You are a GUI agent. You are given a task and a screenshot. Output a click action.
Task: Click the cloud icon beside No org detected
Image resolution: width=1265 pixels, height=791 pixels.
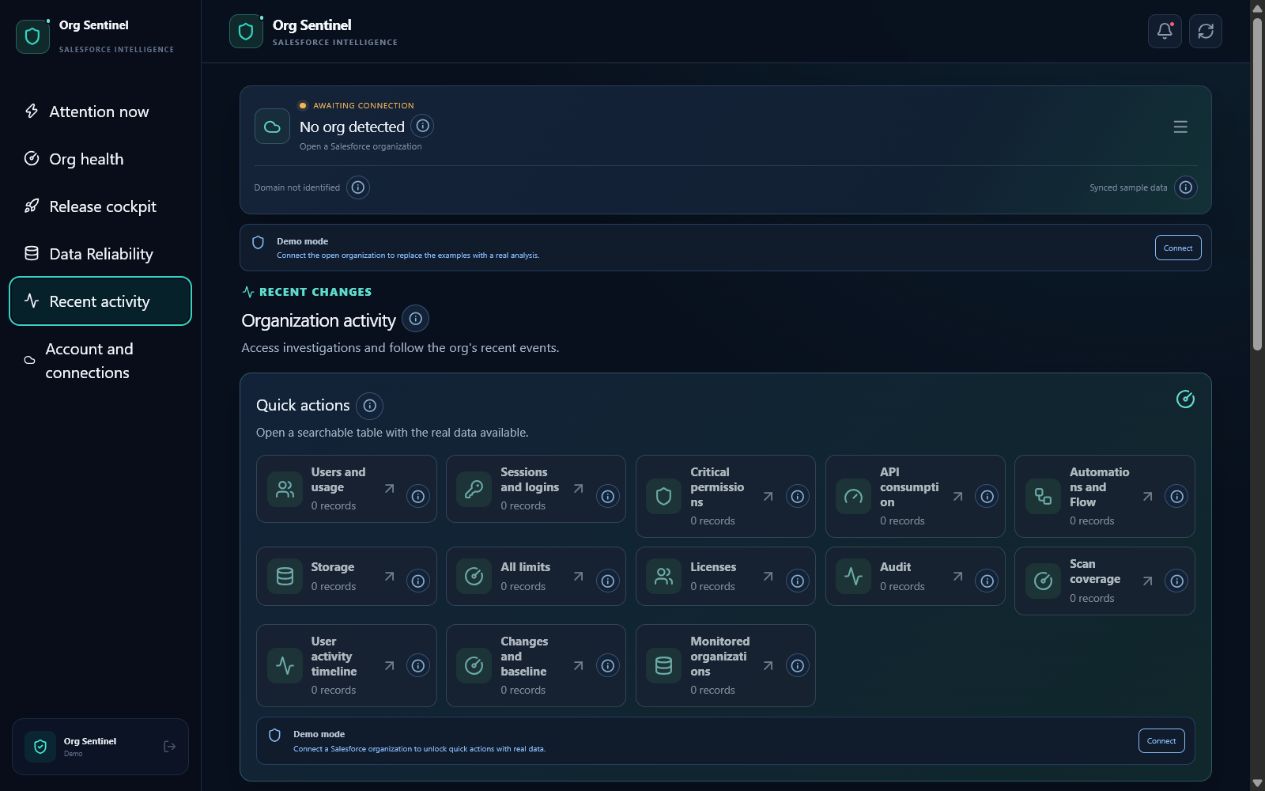tap(271, 127)
